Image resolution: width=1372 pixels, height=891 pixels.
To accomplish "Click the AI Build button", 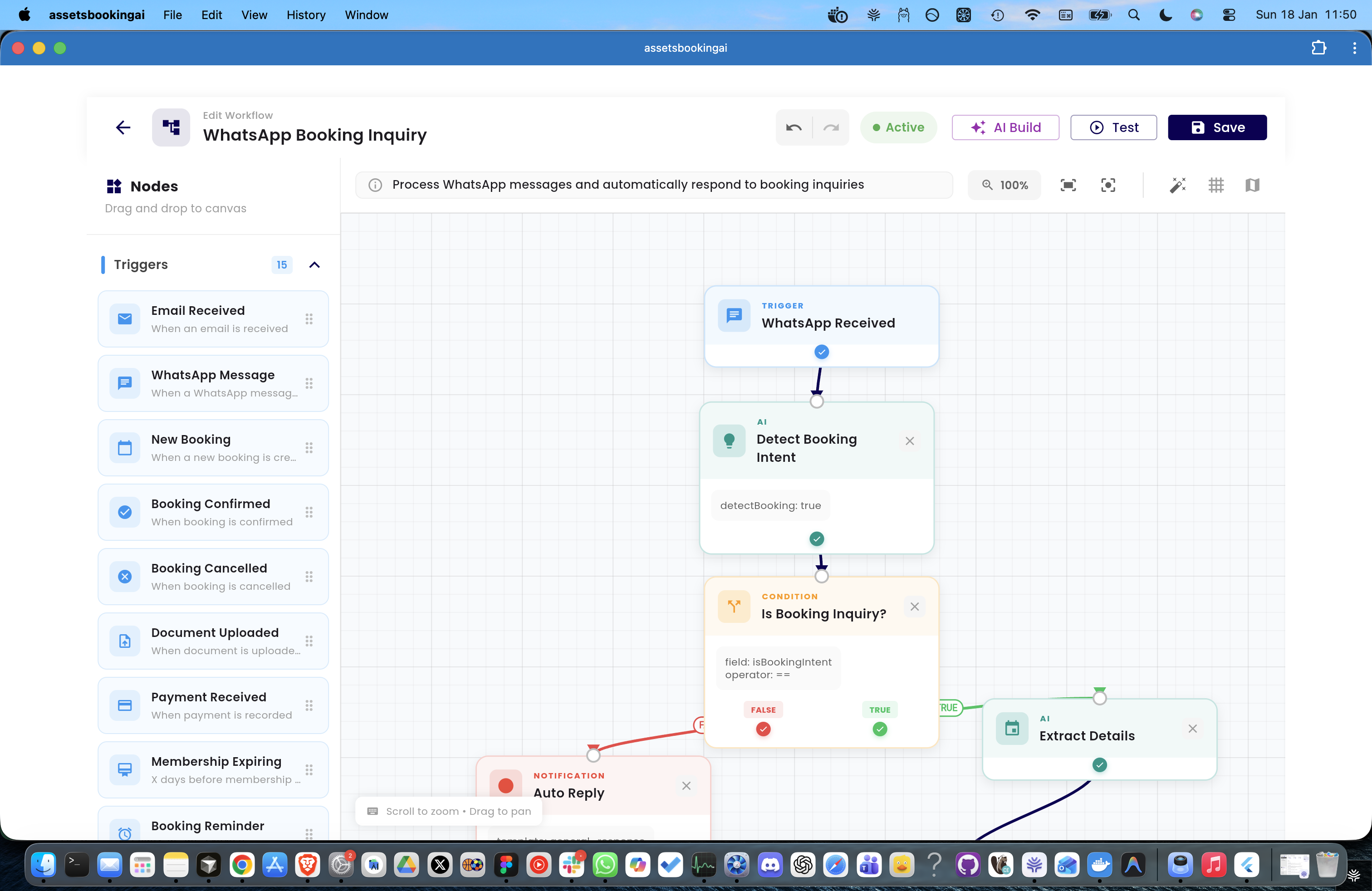I will click(1005, 127).
